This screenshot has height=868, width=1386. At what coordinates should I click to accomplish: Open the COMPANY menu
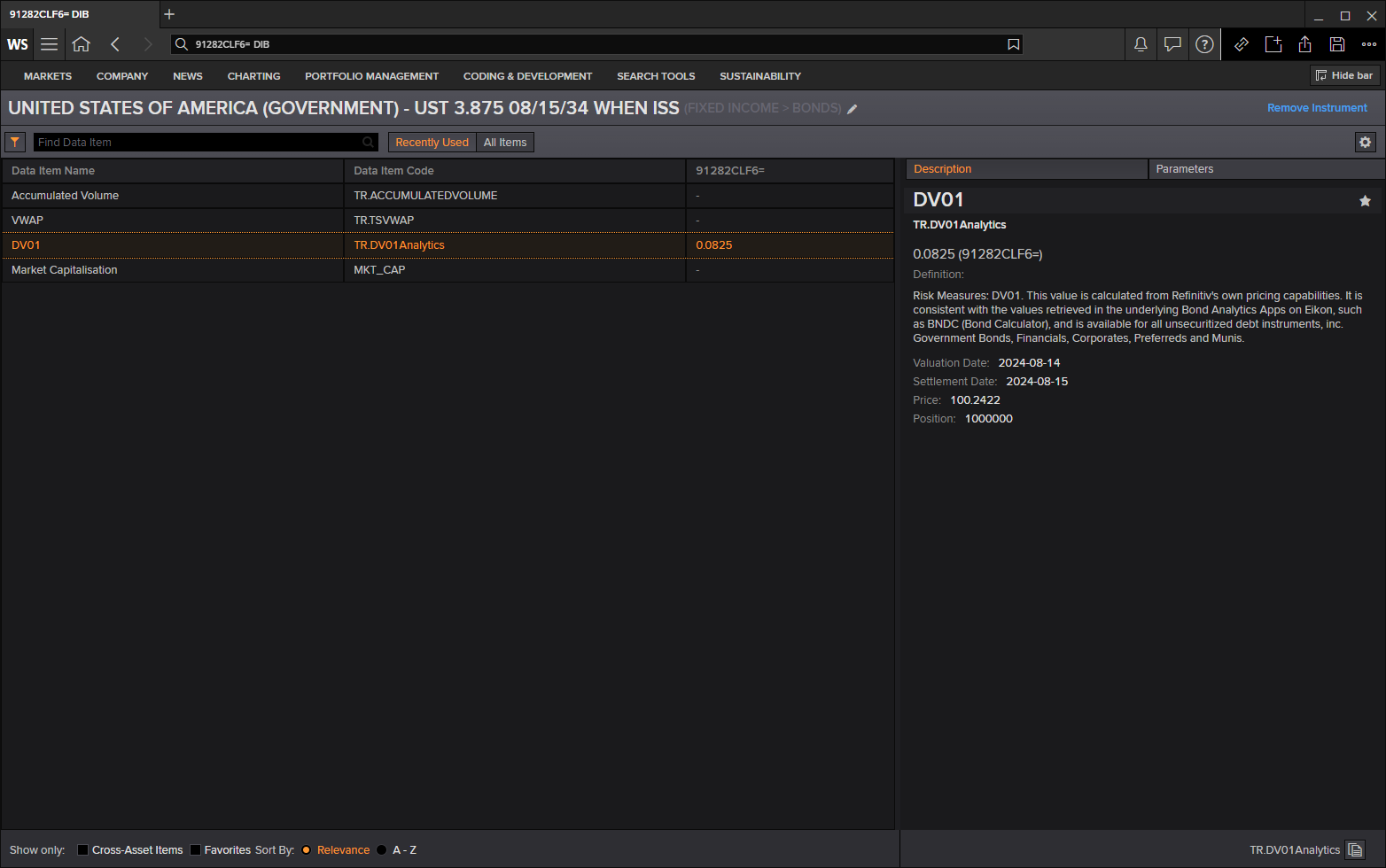pyautogui.click(x=122, y=76)
